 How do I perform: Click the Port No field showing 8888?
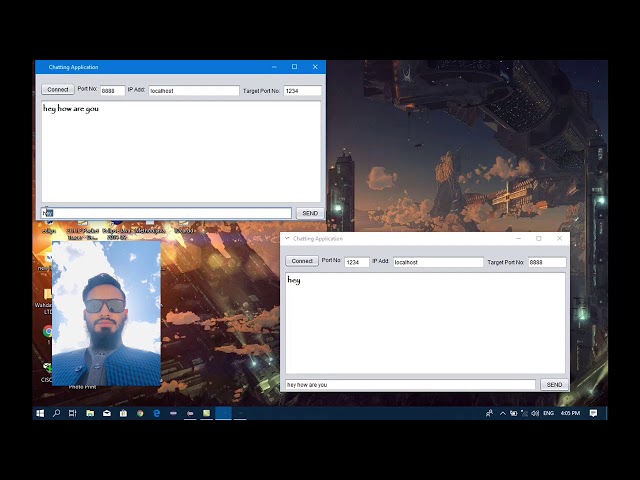pyautogui.click(x=112, y=91)
